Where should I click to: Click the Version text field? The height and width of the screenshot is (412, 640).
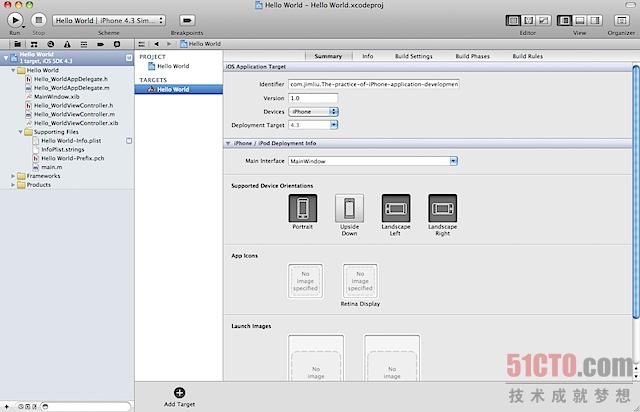[x=313, y=98]
